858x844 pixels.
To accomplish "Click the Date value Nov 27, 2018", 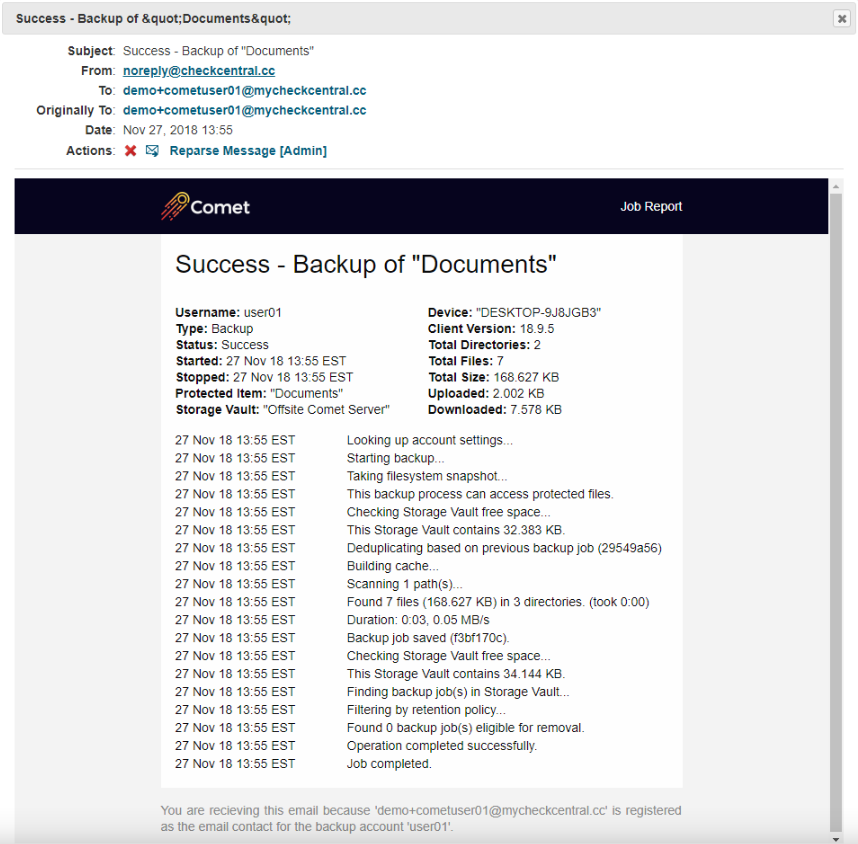I will point(177,131).
